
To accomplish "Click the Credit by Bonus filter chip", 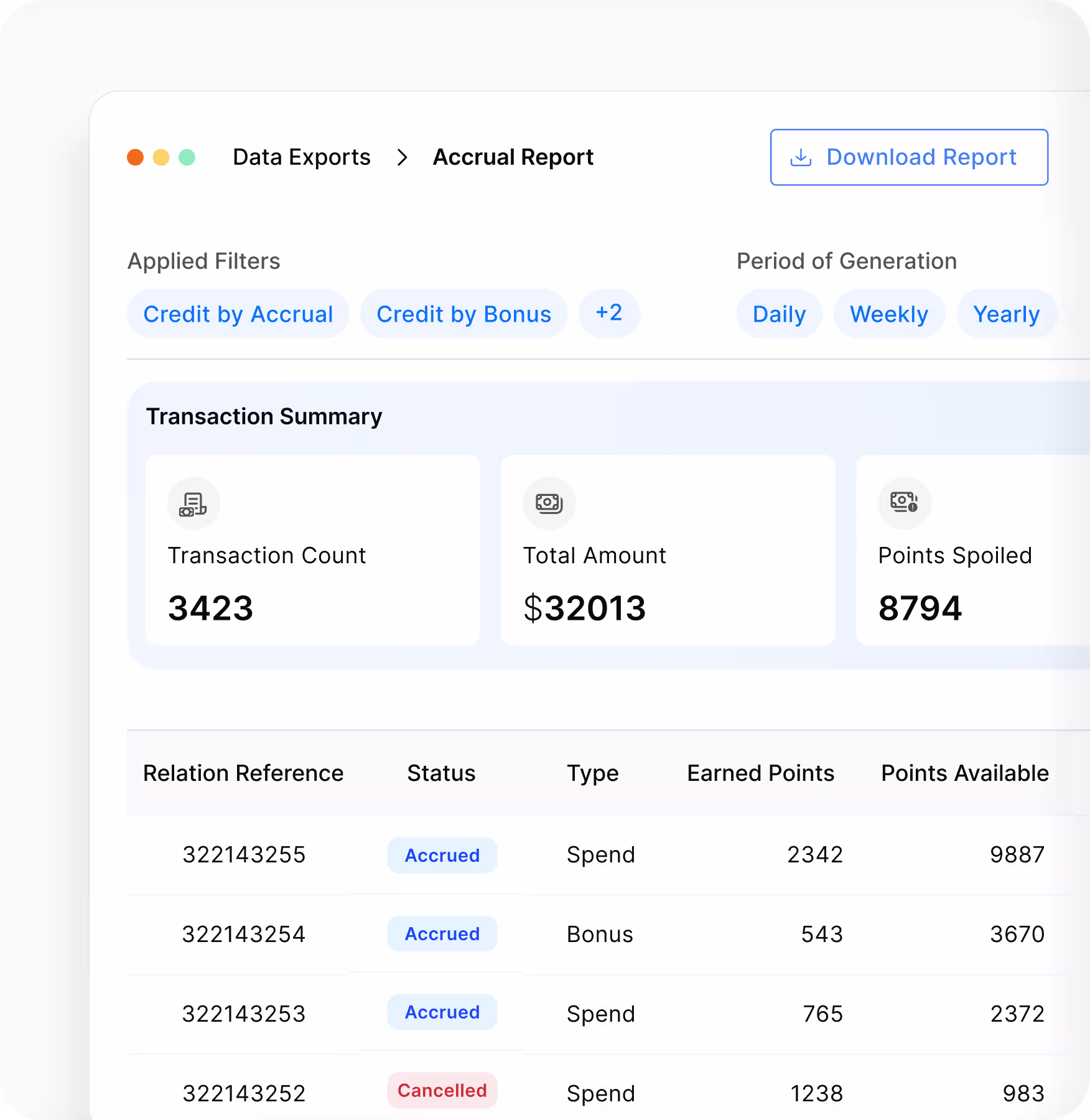I will click(x=464, y=314).
